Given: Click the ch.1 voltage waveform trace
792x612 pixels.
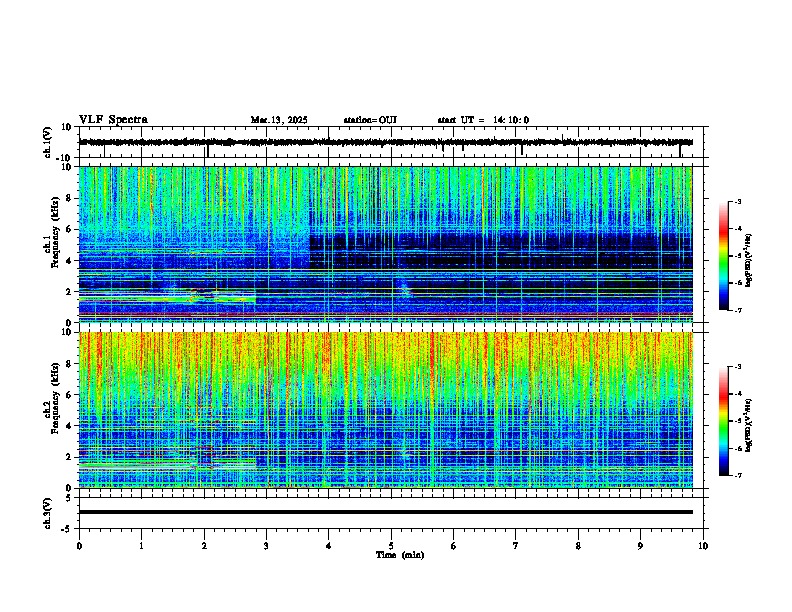Looking at the screenshot, I should coord(385,142).
